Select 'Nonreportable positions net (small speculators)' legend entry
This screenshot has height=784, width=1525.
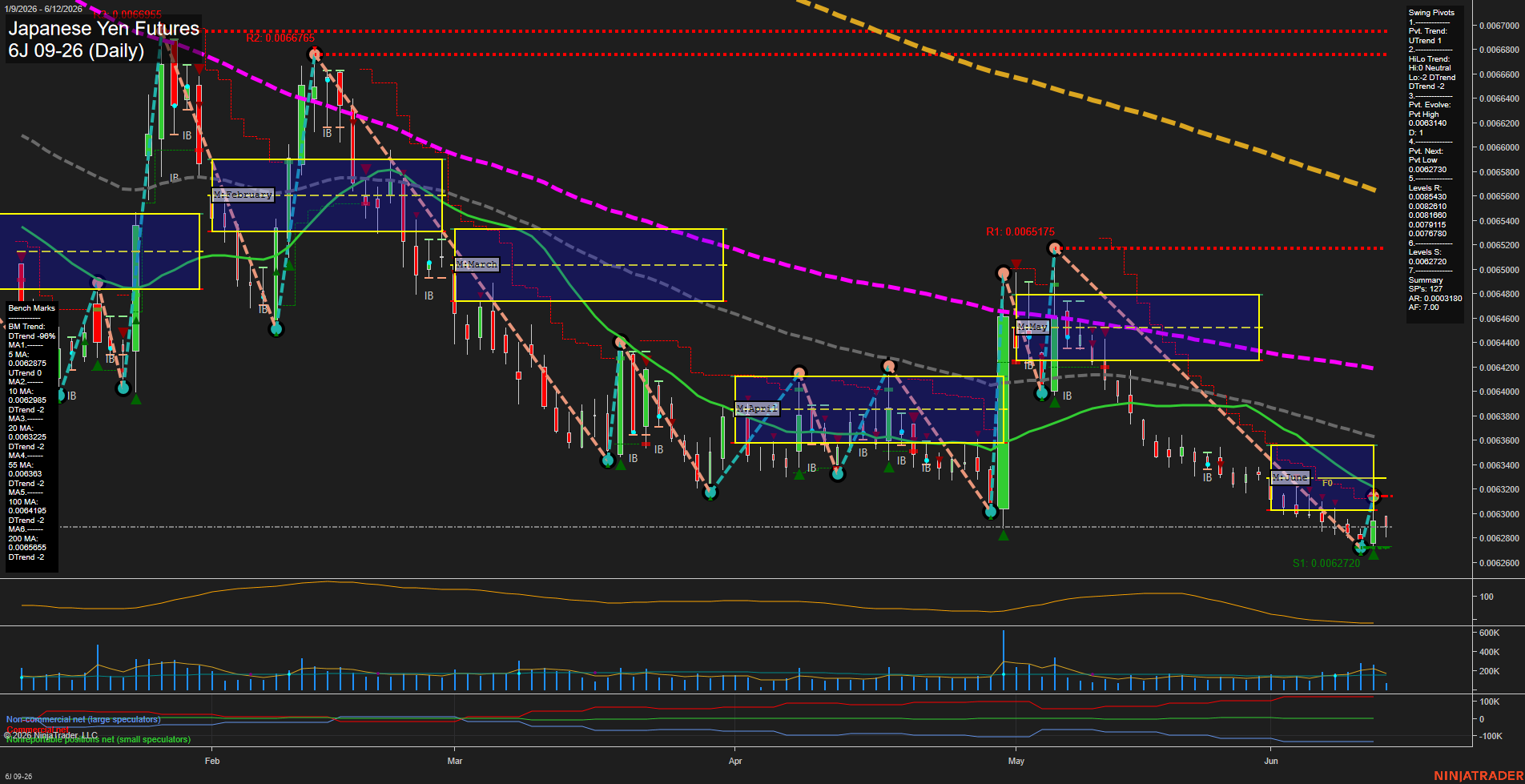click(99, 739)
